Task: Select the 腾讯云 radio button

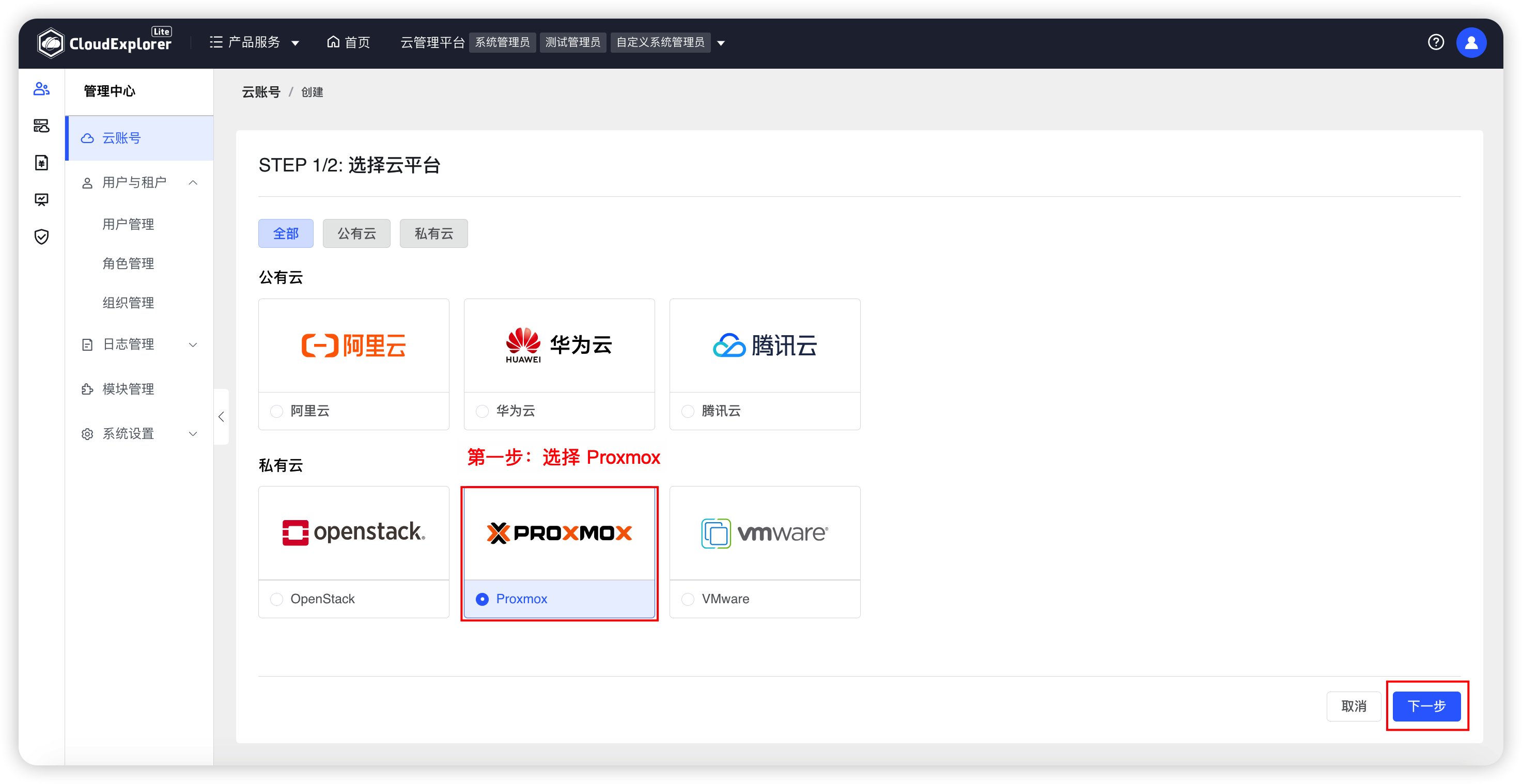Action: (688, 411)
